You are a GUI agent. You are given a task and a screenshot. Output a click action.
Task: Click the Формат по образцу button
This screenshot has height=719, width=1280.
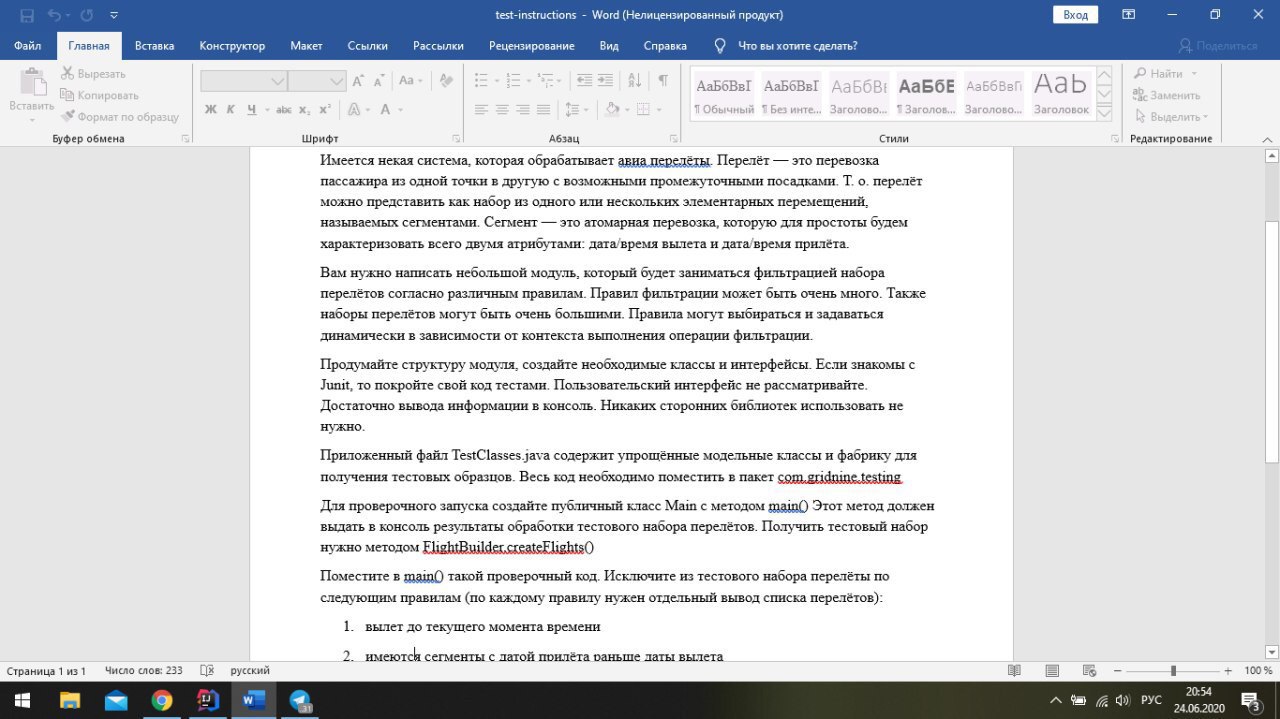click(119, 117)
